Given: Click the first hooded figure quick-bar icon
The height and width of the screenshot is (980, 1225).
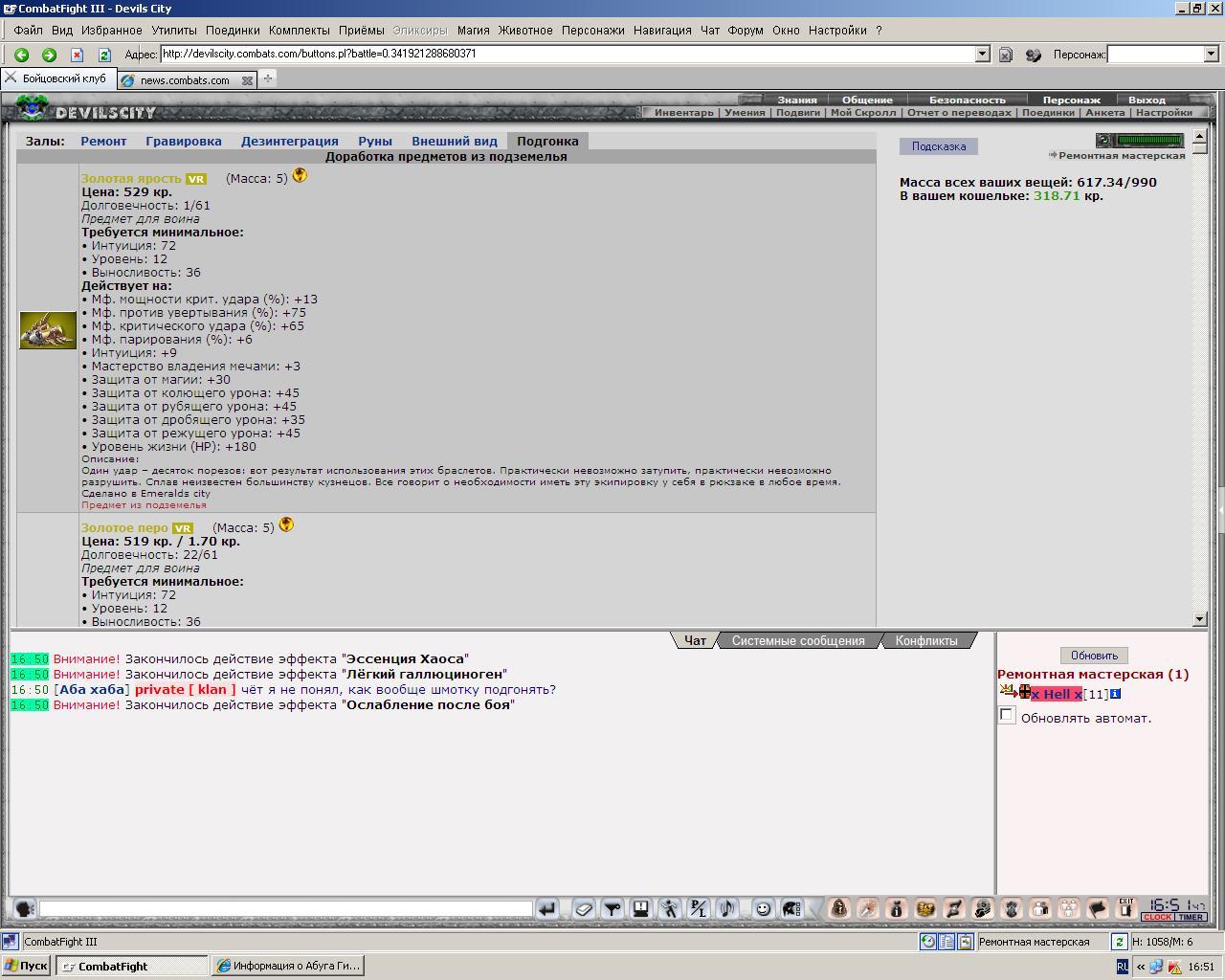Looking at the screenshot, I should click(x=839, y=908).
